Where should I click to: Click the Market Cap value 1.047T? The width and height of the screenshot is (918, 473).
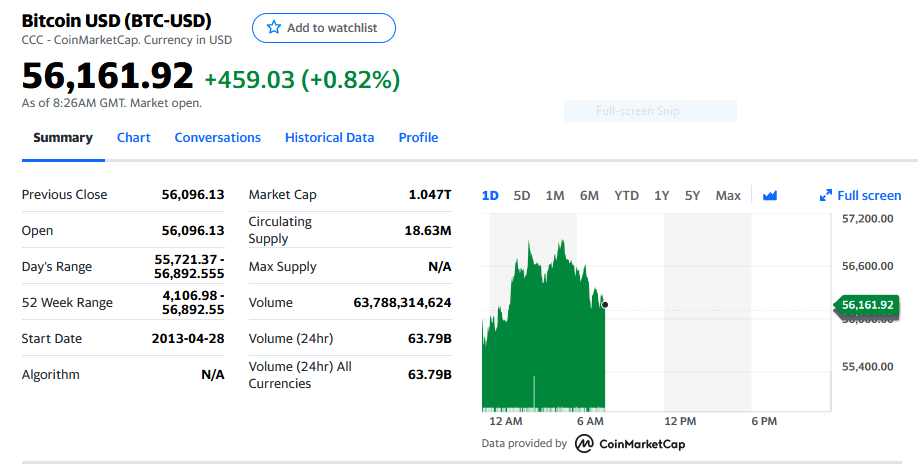coord(430,194)
